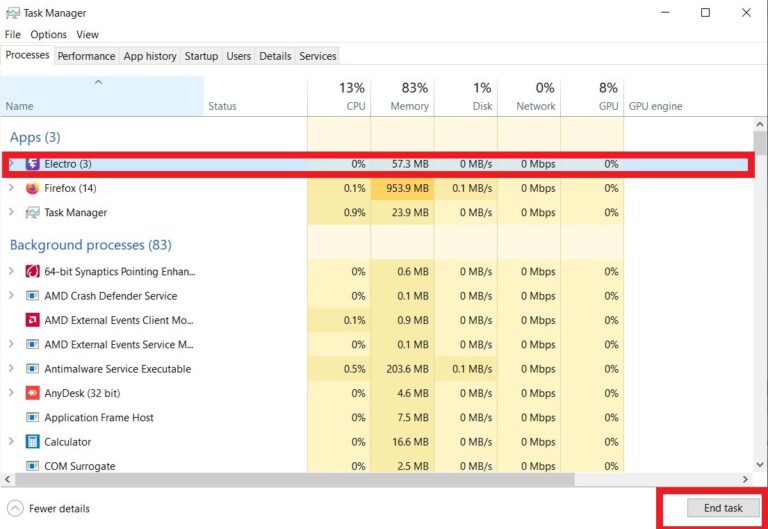The height and width of the screenshot is (529, 768).
Task: Click the Background processes (83) heading
Action: [x=91, y=245]
